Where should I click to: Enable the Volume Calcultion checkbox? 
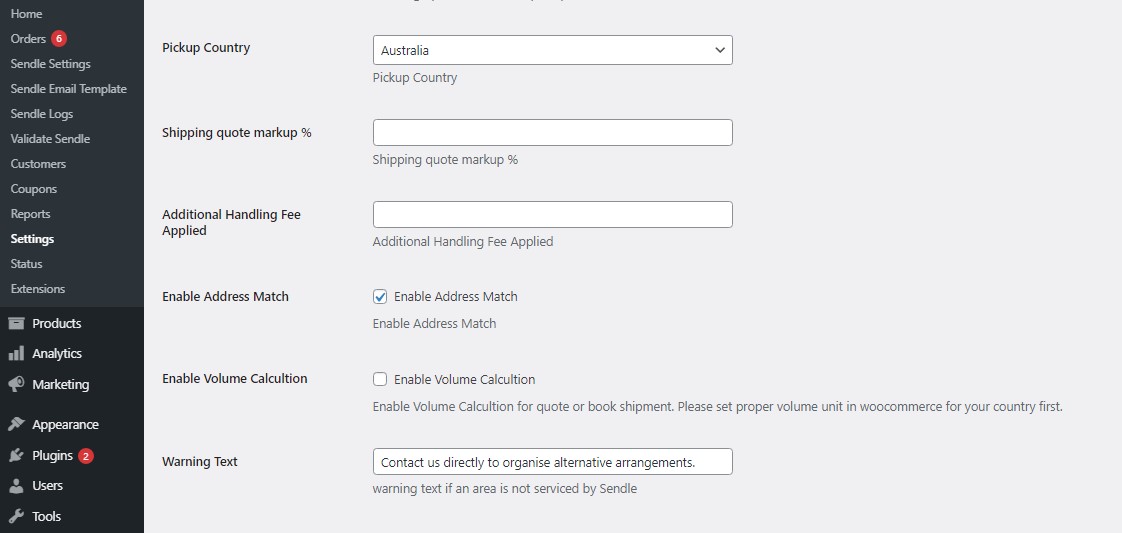(x=380, y=380)
